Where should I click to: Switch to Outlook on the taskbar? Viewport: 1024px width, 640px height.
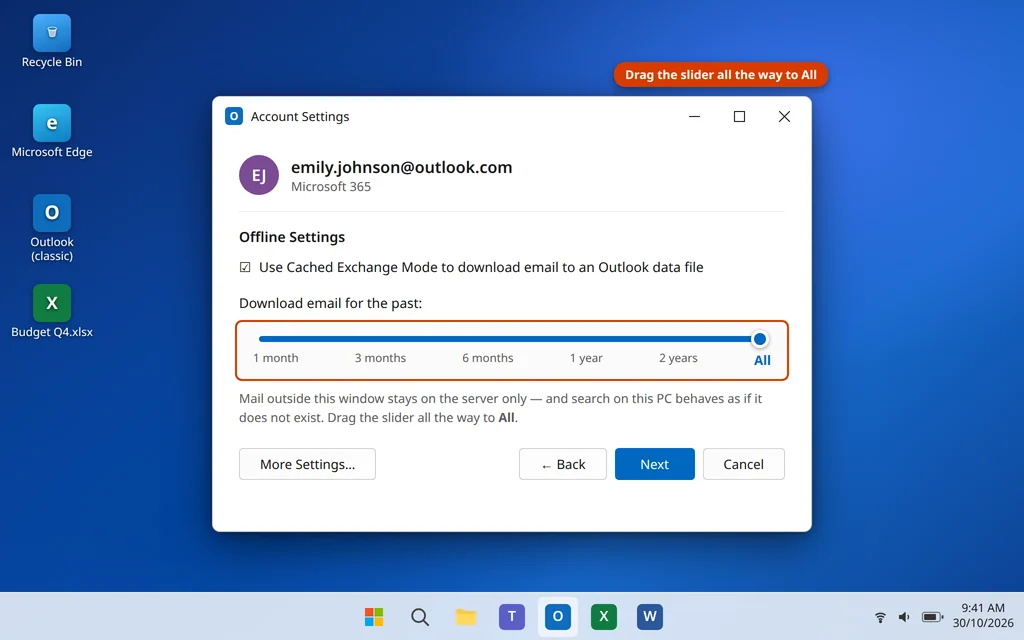(558, 616)
